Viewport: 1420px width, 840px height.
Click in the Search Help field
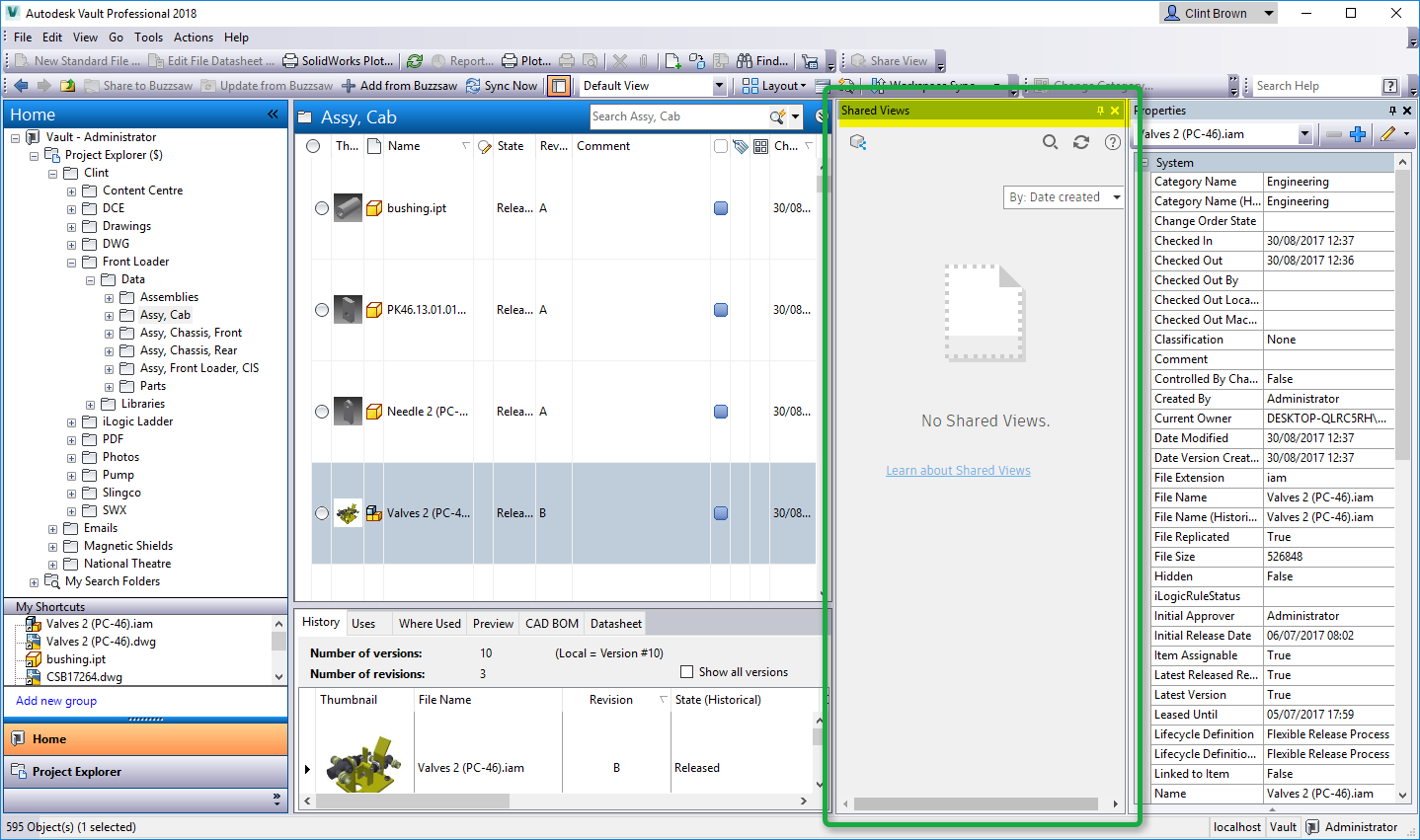click(1316, 86)
